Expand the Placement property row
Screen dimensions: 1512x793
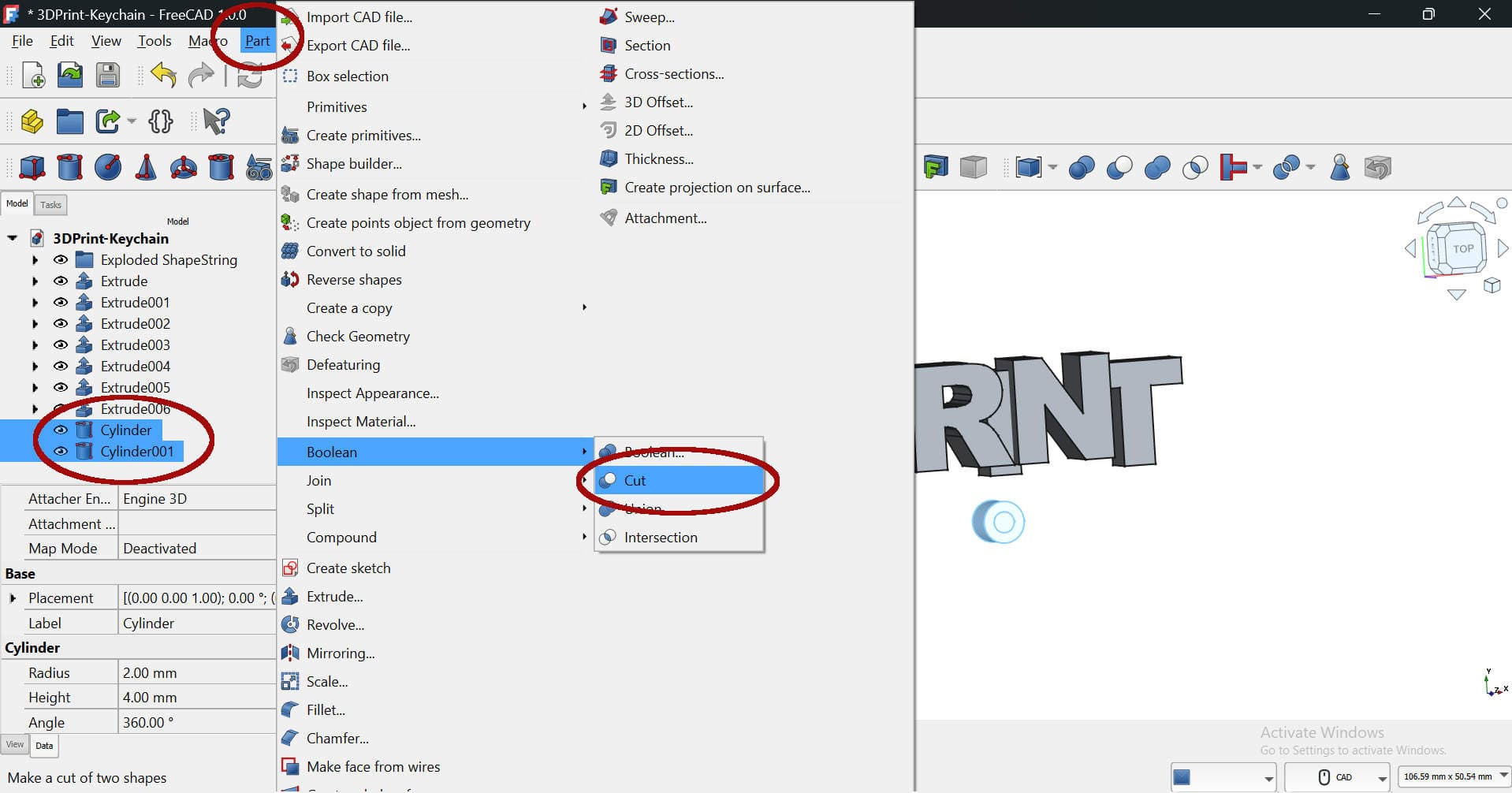[x=13, y=598]
